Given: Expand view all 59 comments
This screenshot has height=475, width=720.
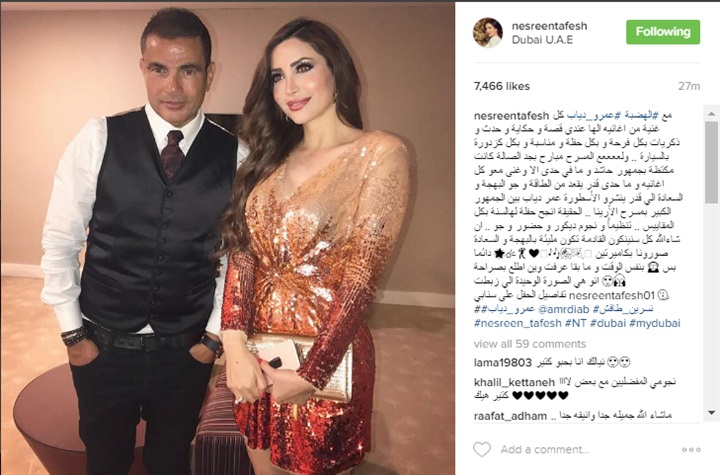Looking at the screenshot, I should point(529,344).
